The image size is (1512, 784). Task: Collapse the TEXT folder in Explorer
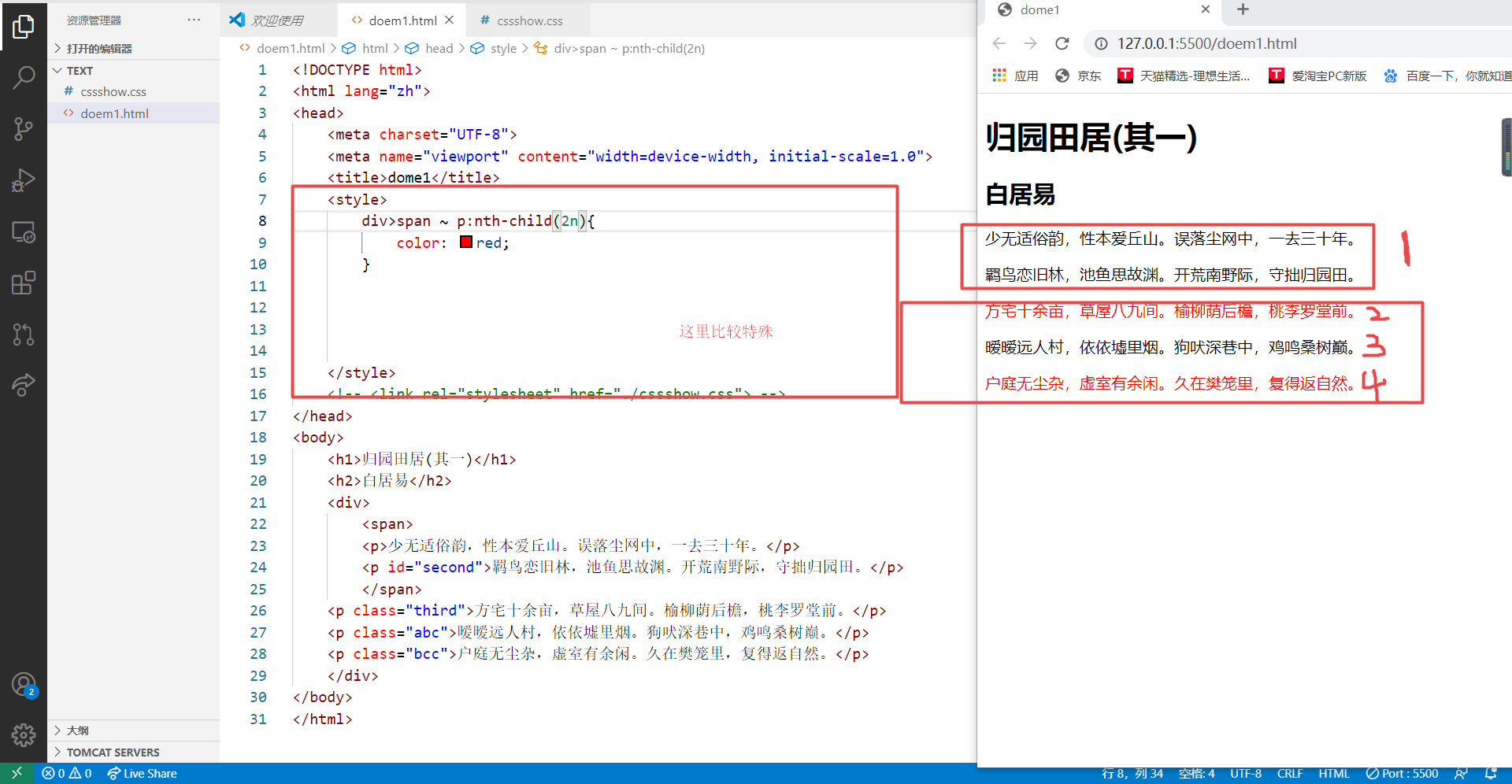pyautogui.click(x=57, y=70)
